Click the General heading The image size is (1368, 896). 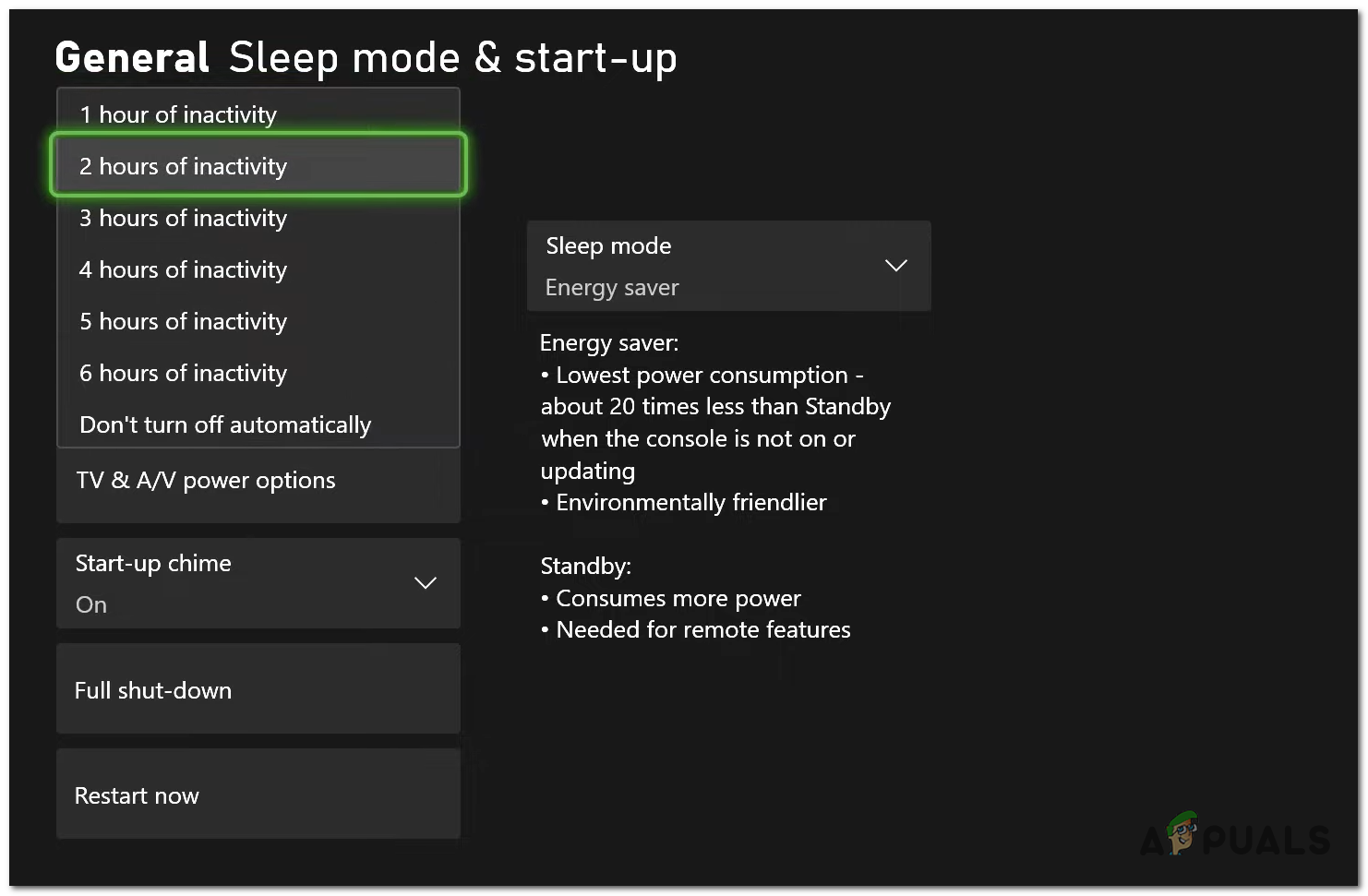coord(132,57)
